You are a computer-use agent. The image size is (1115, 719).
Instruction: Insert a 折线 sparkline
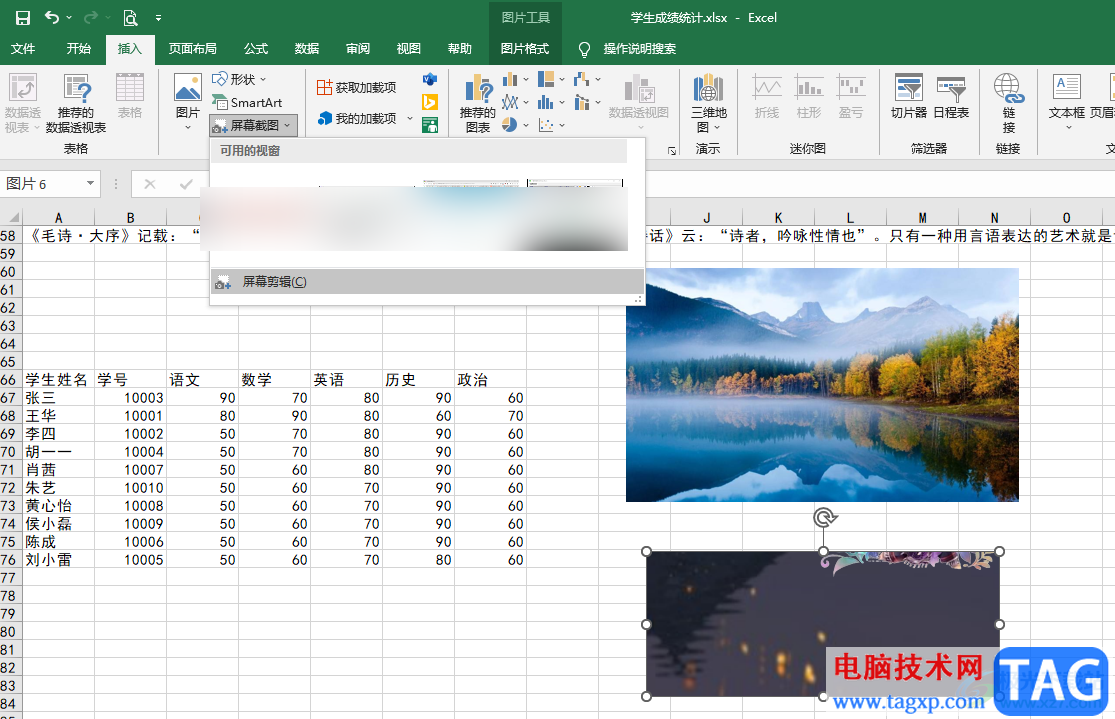[x=767, y=96]
